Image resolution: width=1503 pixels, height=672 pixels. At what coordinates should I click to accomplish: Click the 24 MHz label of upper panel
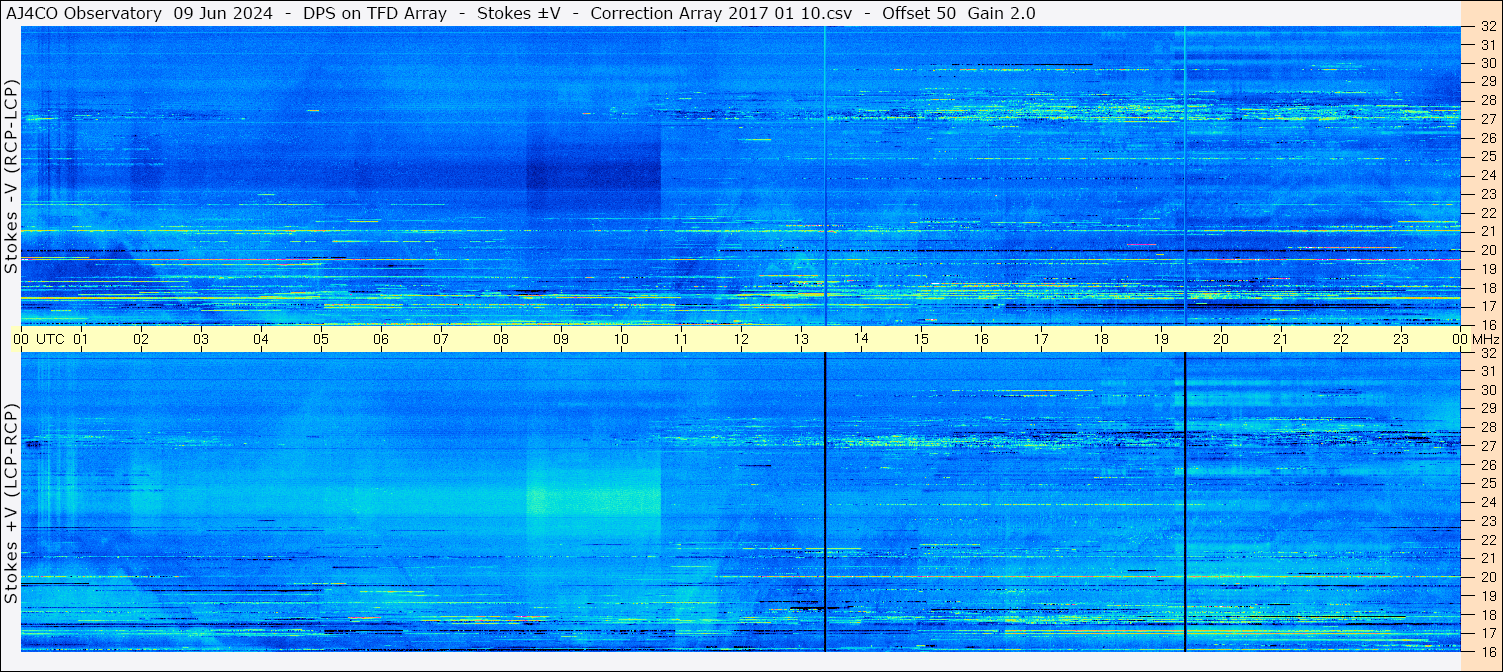(x=1488, y=176)
